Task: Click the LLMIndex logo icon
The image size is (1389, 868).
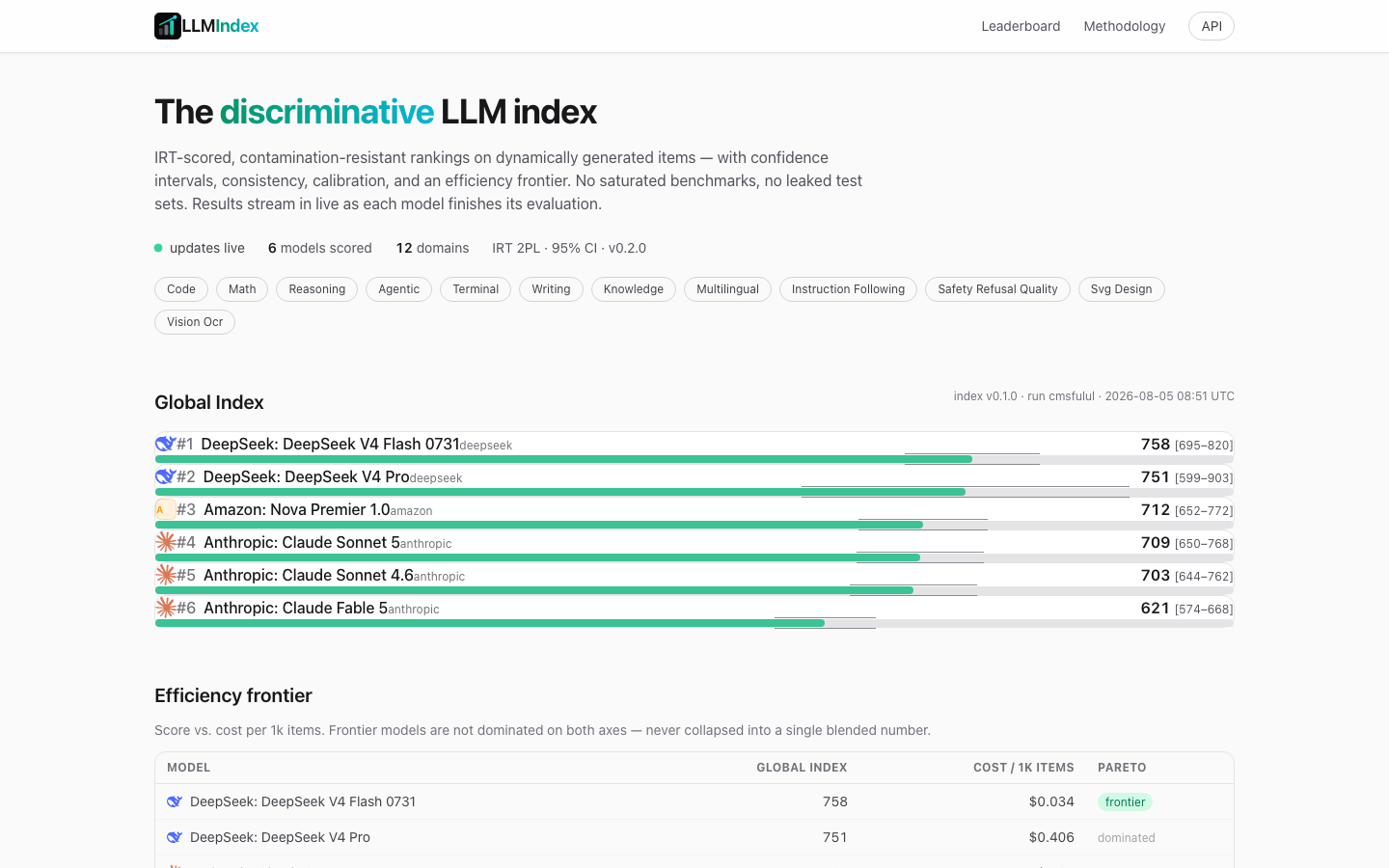Action: [168, 26]
